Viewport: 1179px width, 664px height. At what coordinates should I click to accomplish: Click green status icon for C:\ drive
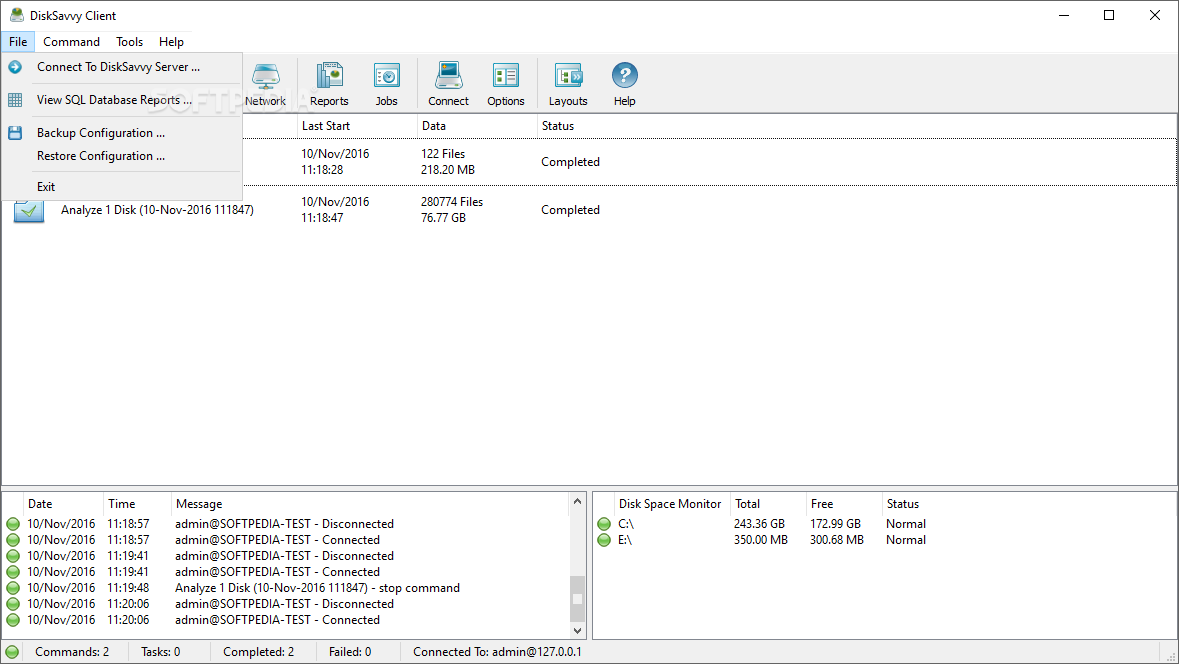(x=604, y=524)
